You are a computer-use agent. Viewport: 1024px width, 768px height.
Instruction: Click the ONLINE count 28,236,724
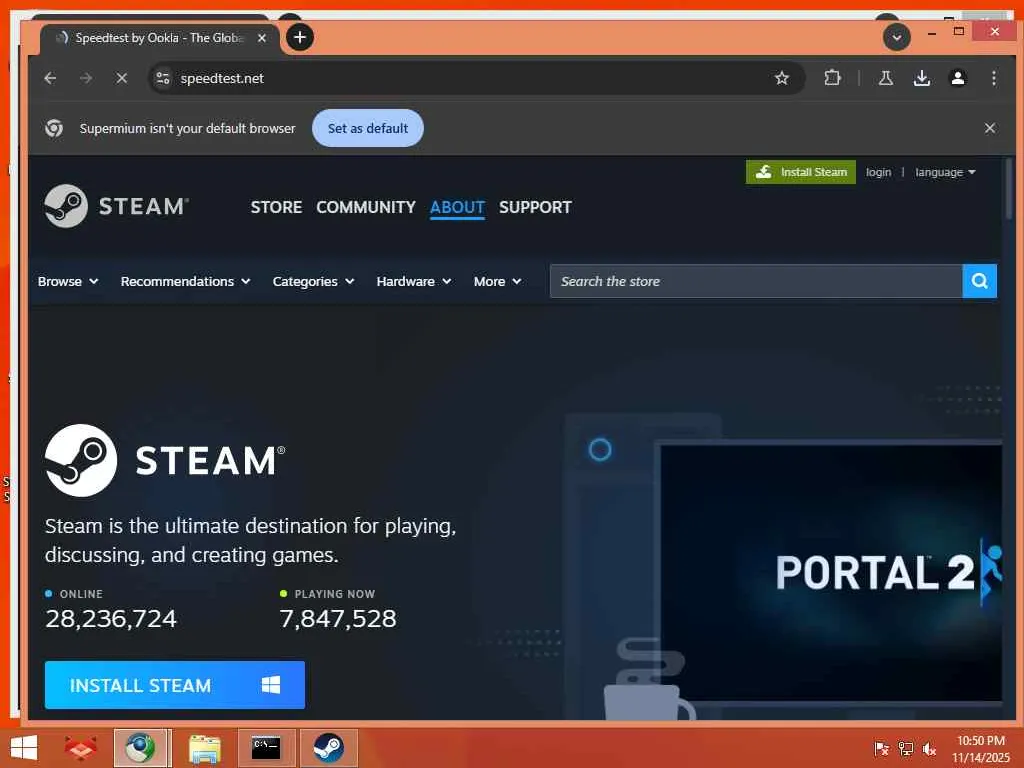(x=111, y=618)
